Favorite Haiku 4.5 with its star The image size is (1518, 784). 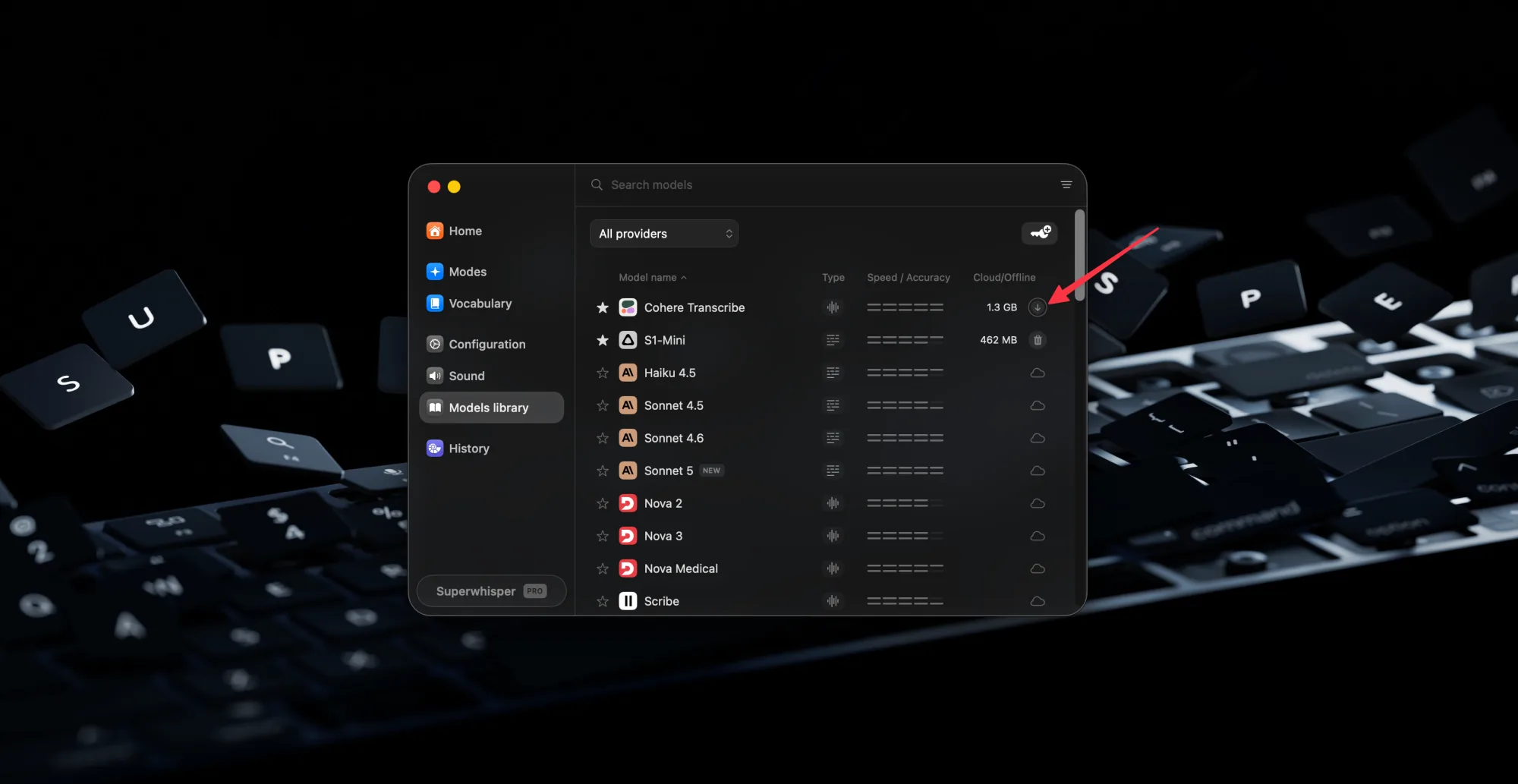pyautogui.click(x=603, y=373)
